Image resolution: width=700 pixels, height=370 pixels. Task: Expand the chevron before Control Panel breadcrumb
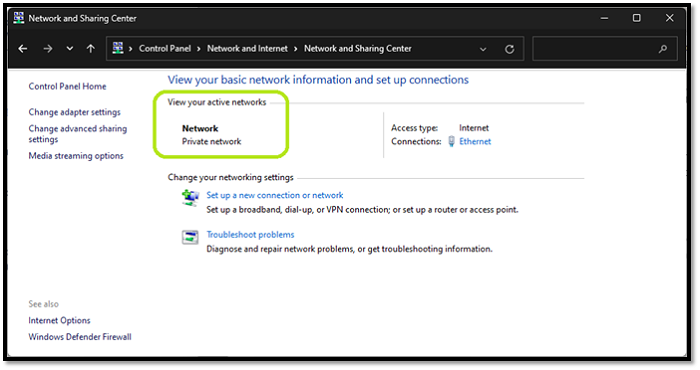131,49
